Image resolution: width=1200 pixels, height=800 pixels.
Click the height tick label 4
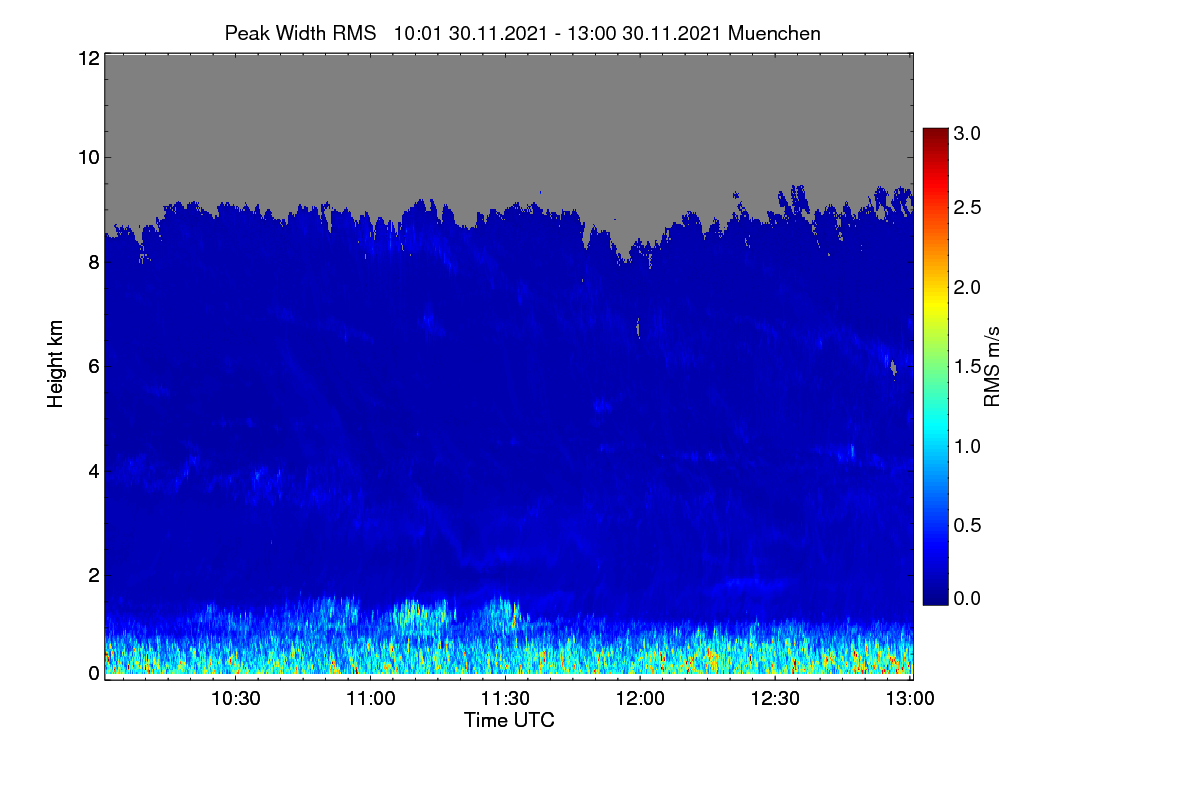(x=93, y=470)
